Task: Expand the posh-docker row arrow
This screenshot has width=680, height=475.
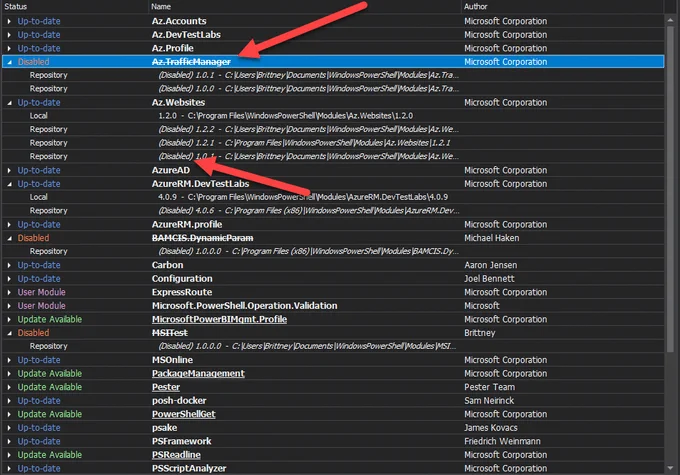Action: click(9, 401)
